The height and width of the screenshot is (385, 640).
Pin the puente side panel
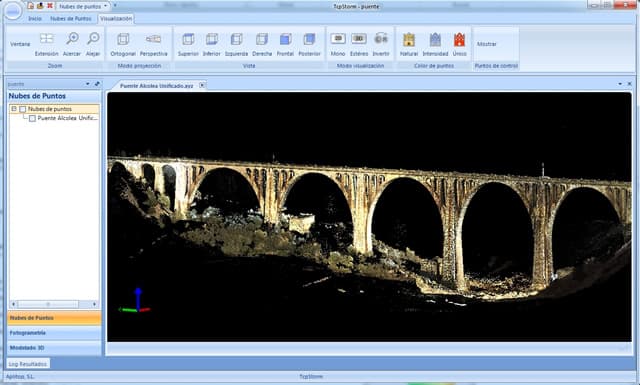[x=97, y=84]
